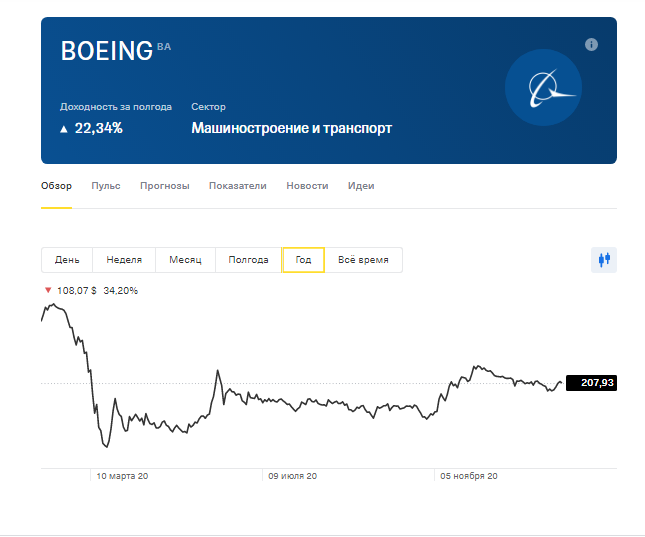The width and height of the screenshot is (645, 537).
Task: Click the info icon in the header
Action: 591,45
